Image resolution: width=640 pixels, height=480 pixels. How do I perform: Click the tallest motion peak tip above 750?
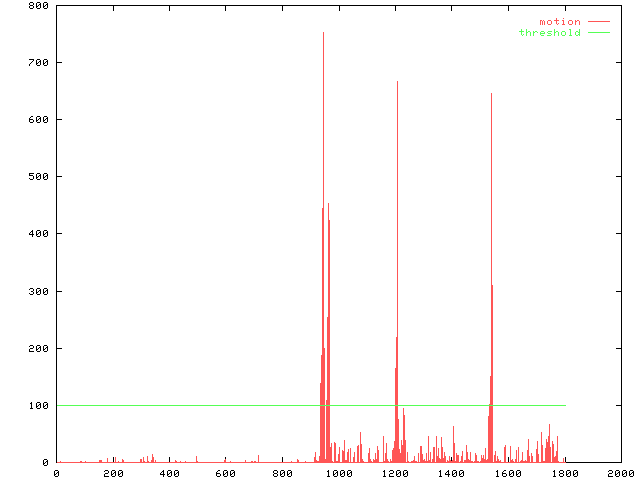pos(323,34)
